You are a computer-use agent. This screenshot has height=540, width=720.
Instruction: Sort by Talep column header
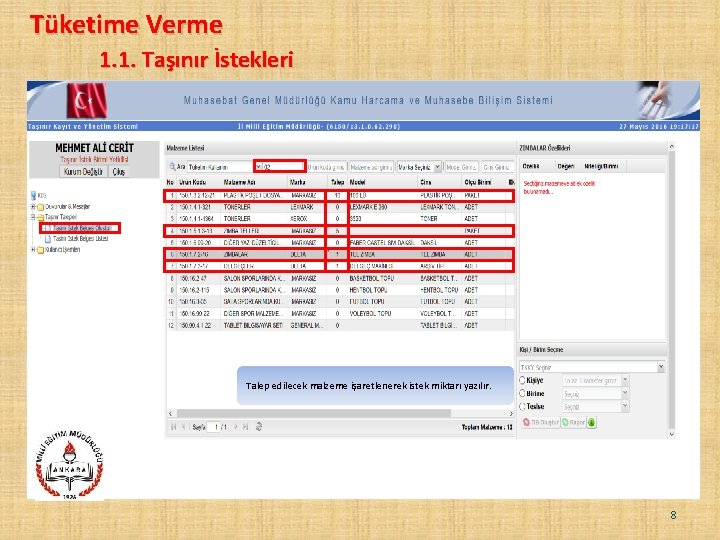338,182
